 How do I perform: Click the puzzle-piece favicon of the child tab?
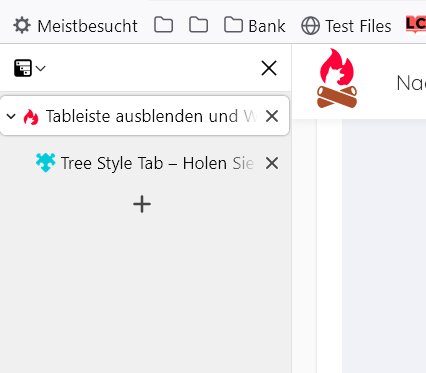45,163
